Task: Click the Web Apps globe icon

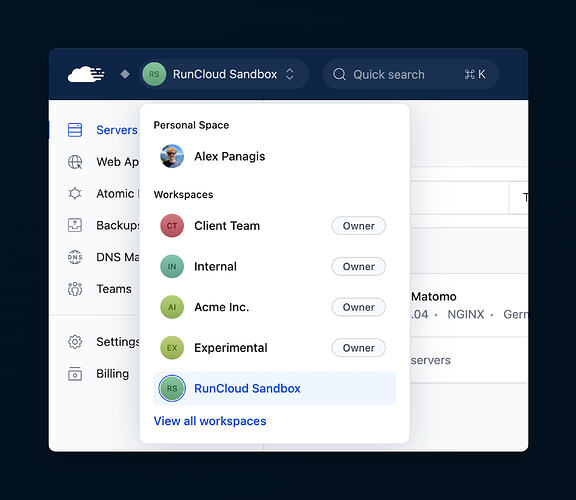Action: [x=75, y=162]
